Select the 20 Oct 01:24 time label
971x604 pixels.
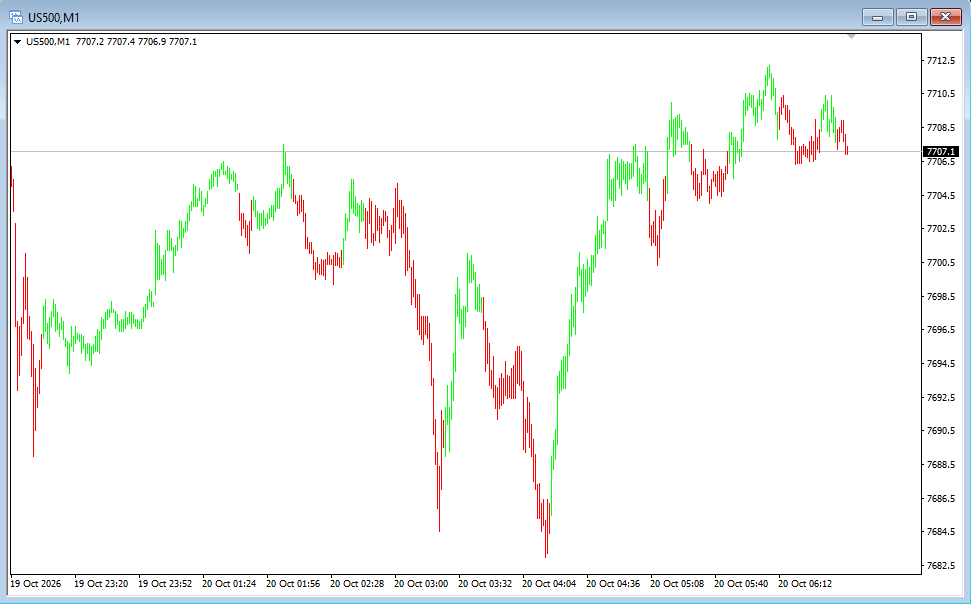pos(229,584)
